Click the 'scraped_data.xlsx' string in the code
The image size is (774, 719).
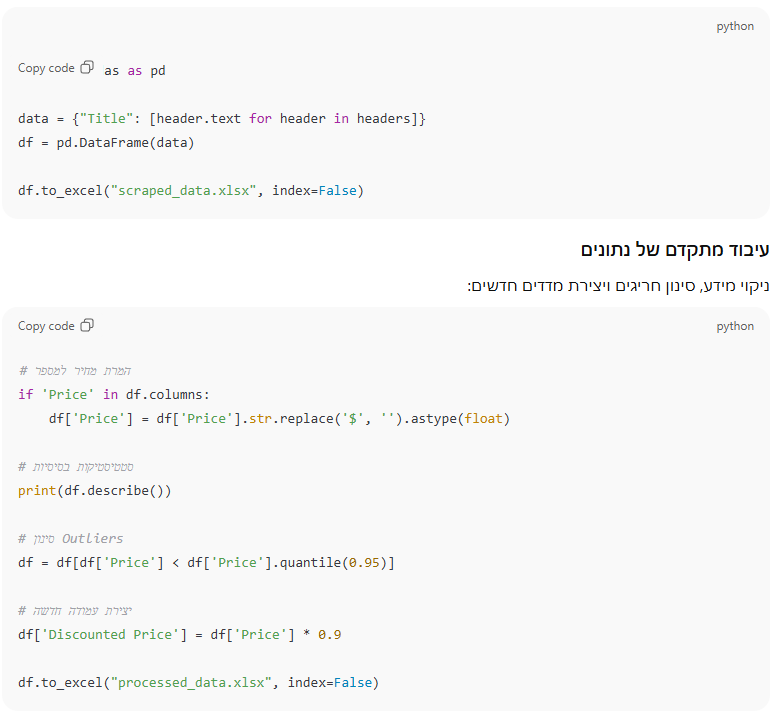click(187, 190)
